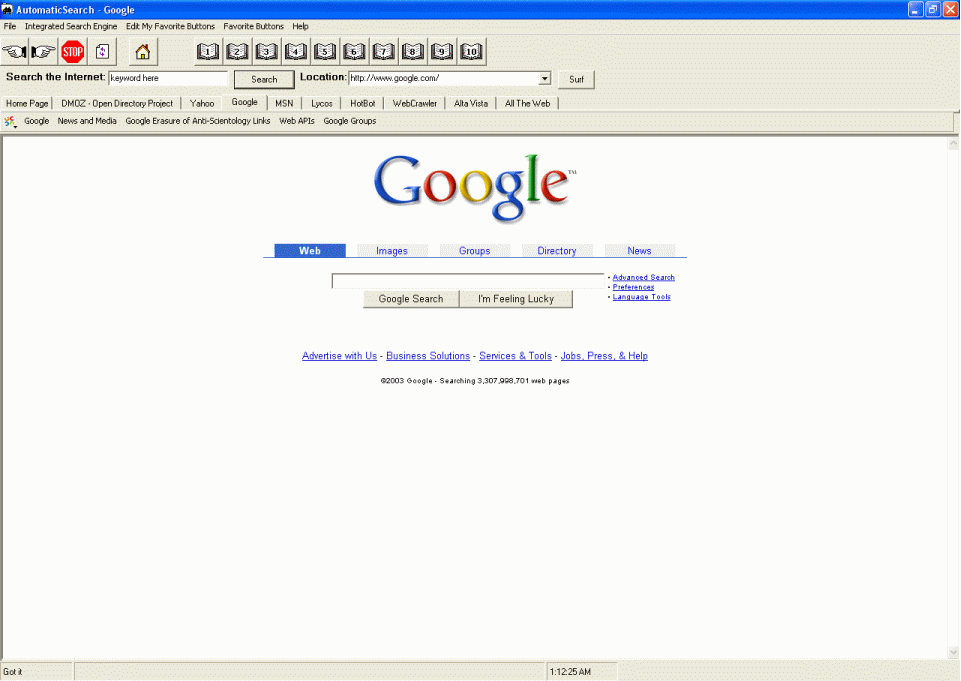Switch to the HotBot tab
The image size is (961, 681).
[363, 104]
